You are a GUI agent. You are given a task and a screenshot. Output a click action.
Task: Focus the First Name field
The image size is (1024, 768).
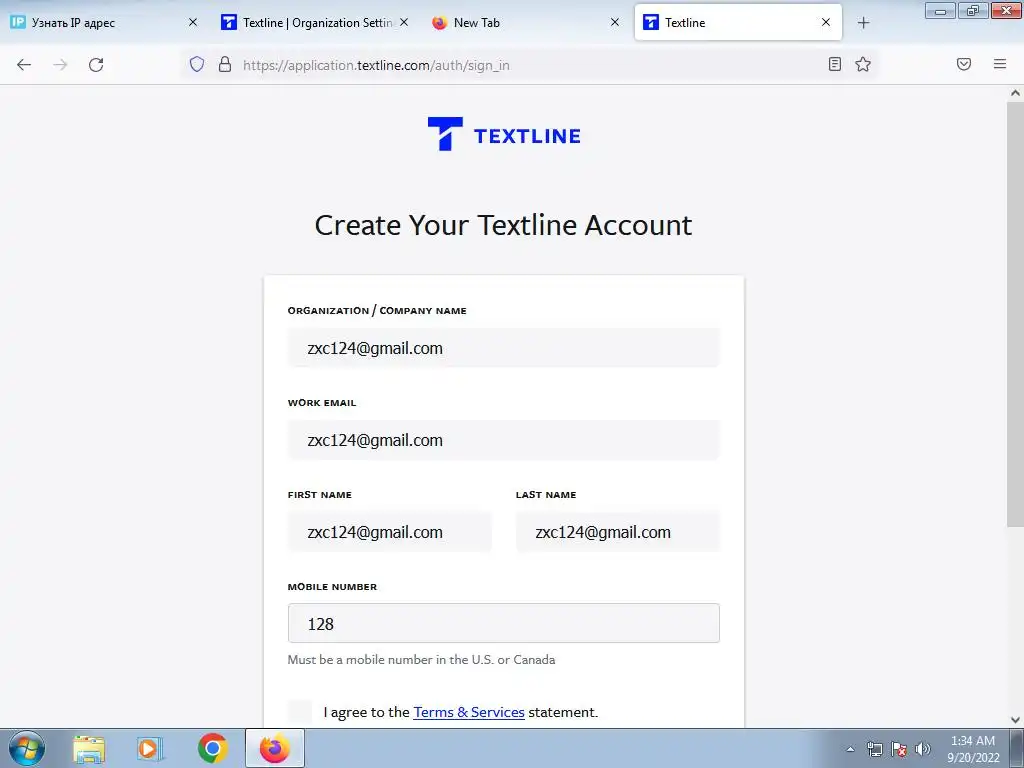[x=390, y=532]
